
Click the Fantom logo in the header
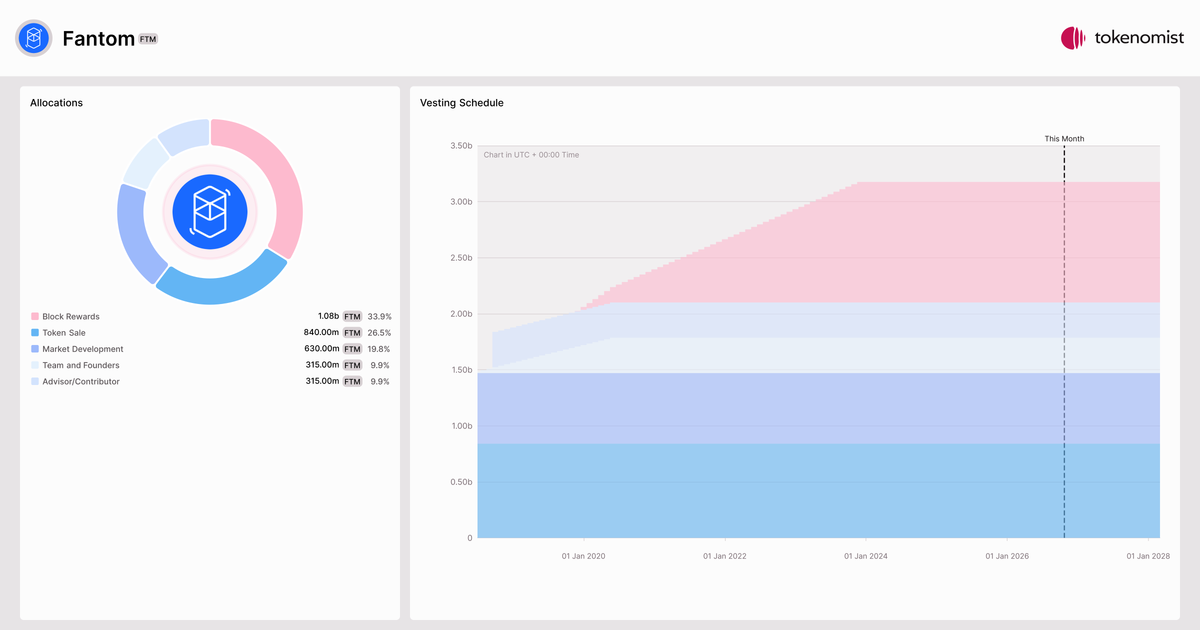34,38
